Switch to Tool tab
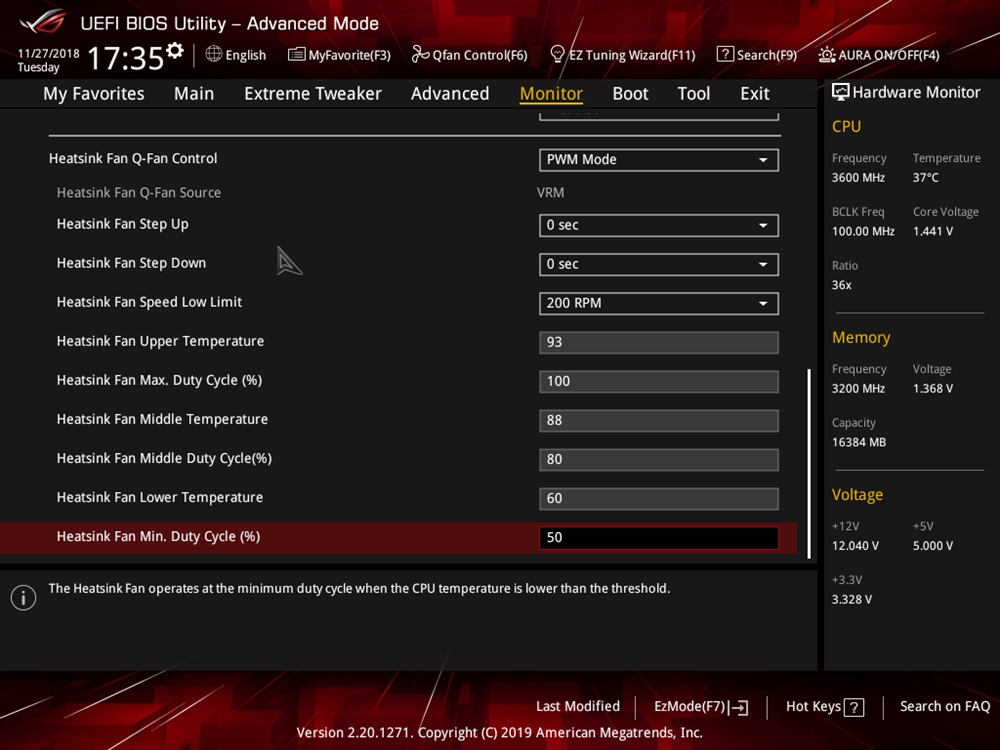This screenshot has width=1000, height=750. (x=693, y=94)
